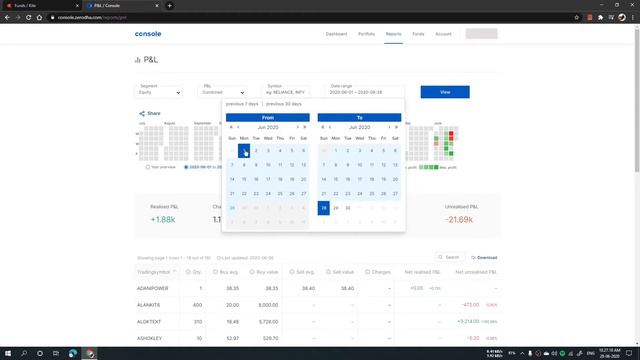Open the Reports tab
The height and width of the screenshot is (360, 640).
(x=393, y=34)
